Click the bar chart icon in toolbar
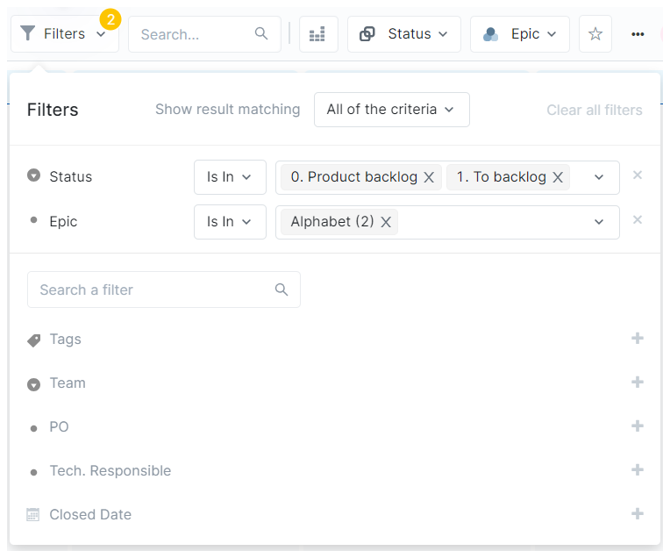 tap(318, 34)
